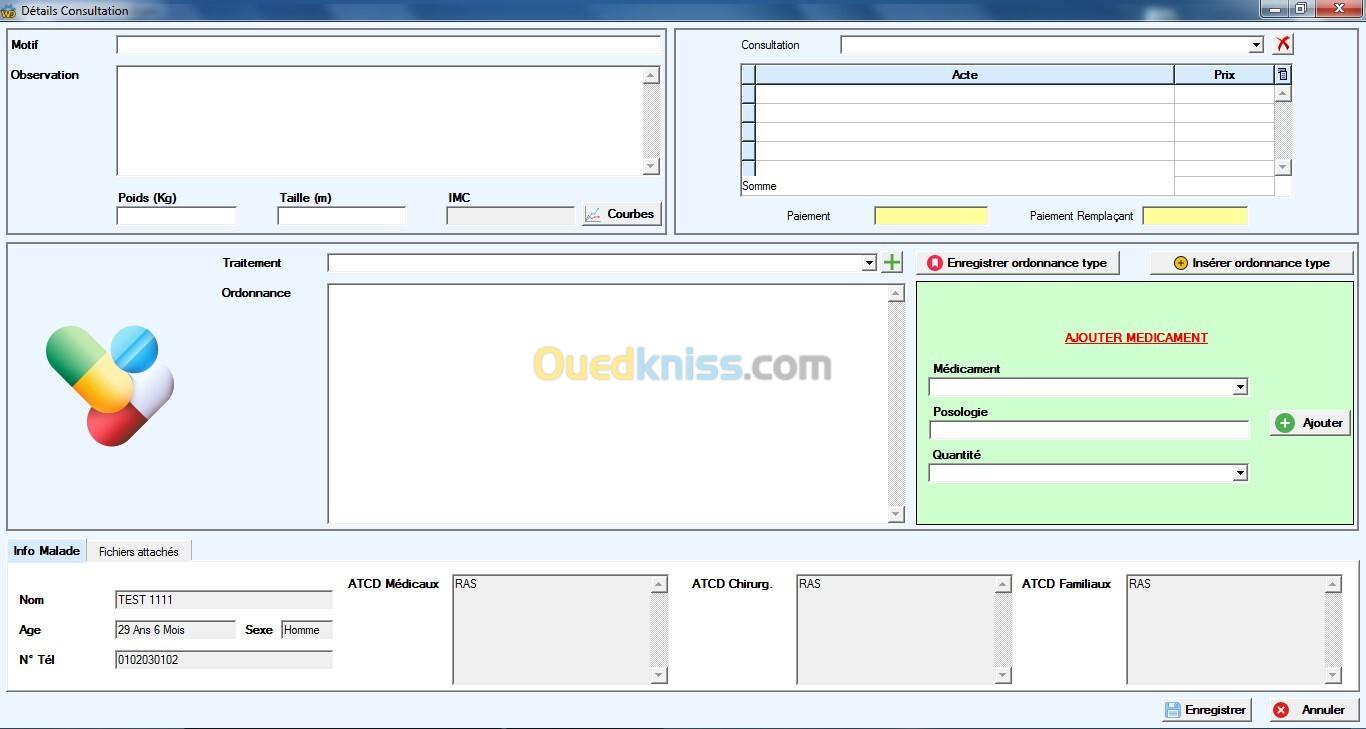Click the app icon in the title bar
This screenshot has width=1366, height=729.
[x=9, y=11]
